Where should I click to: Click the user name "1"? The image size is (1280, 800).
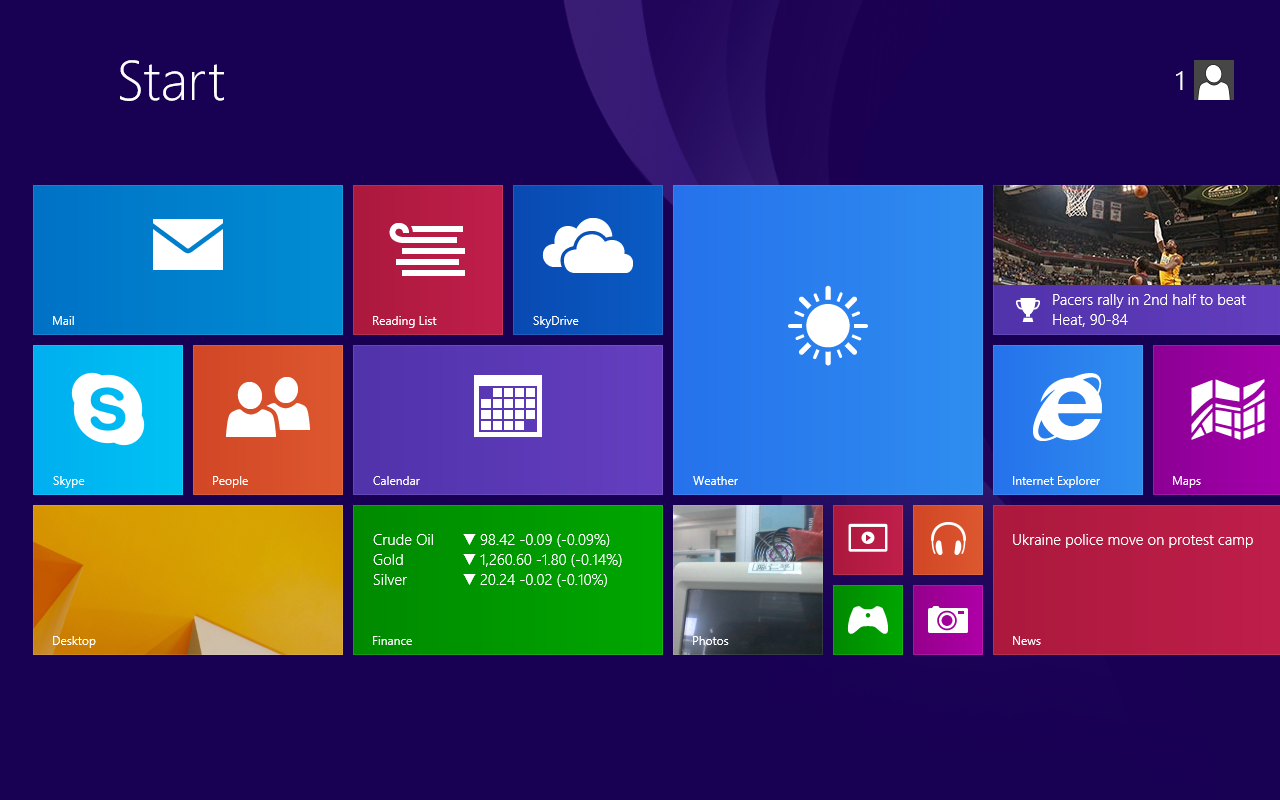click(x=1180, y=81)
